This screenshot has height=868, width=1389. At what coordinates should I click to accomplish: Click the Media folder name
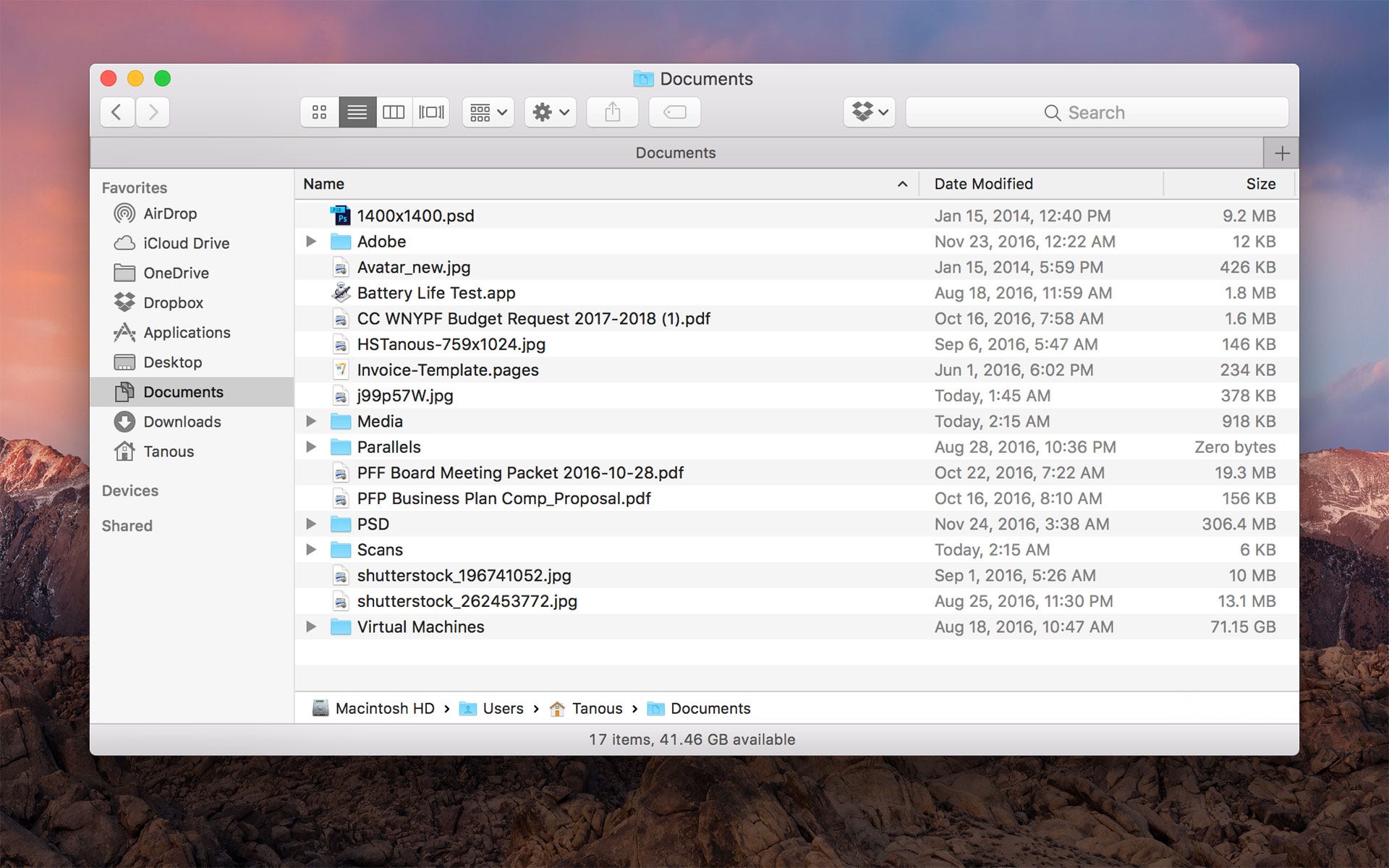pos(380,421)
